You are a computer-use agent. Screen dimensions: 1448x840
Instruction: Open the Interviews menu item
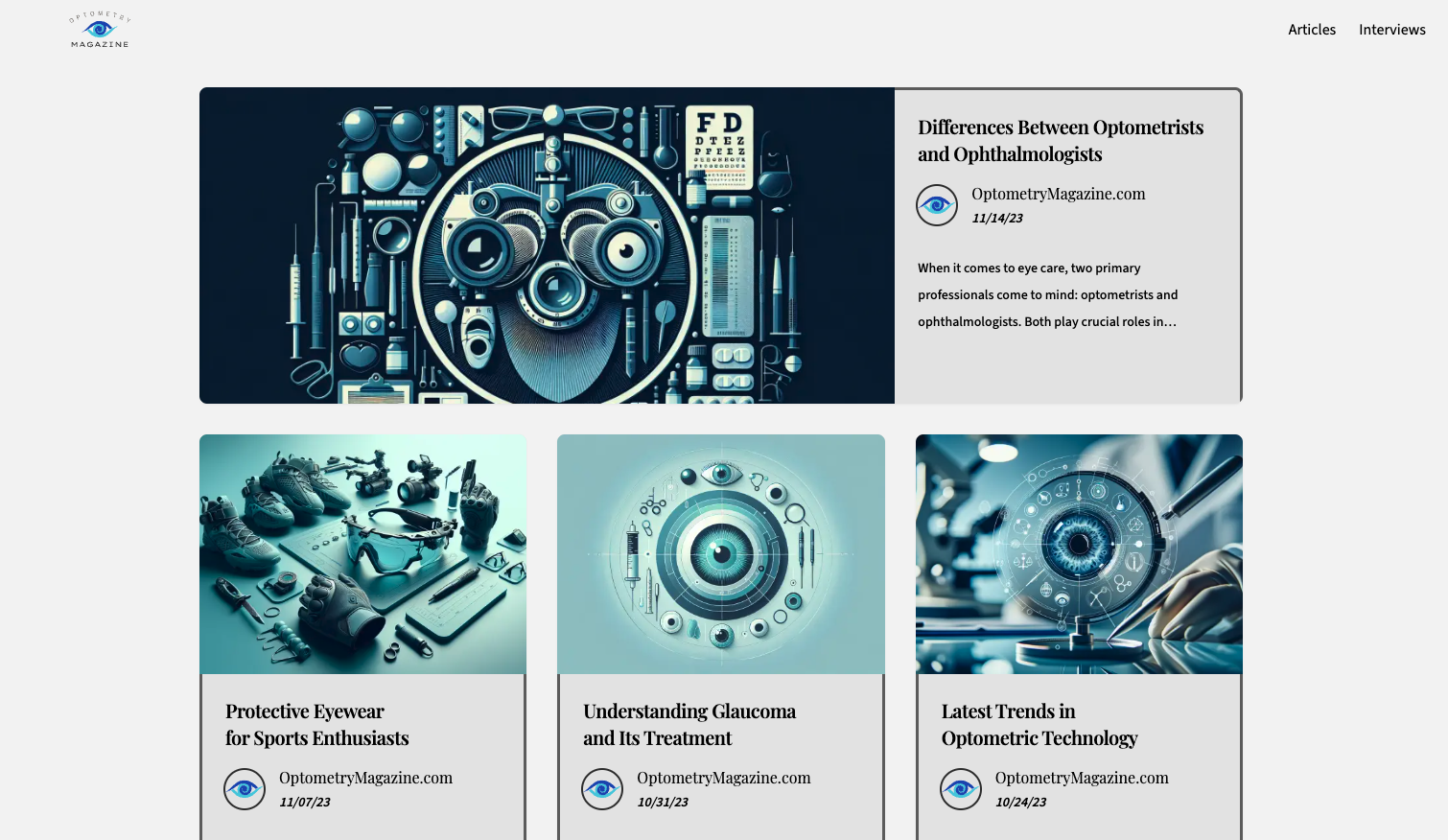point(1391,30)
